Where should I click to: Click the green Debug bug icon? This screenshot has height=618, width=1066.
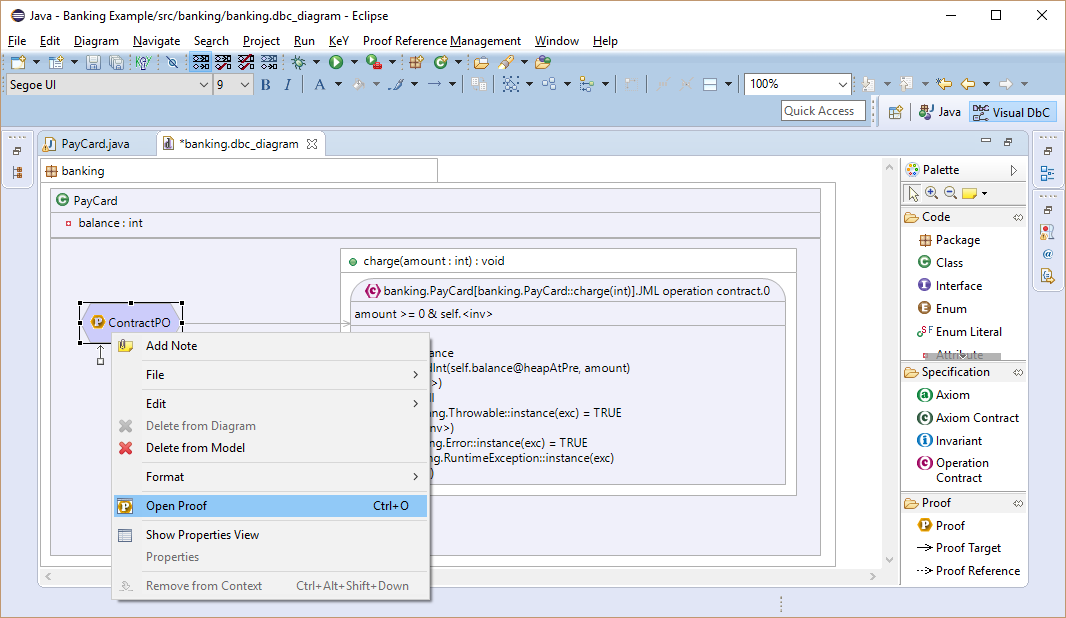point(298,63)
